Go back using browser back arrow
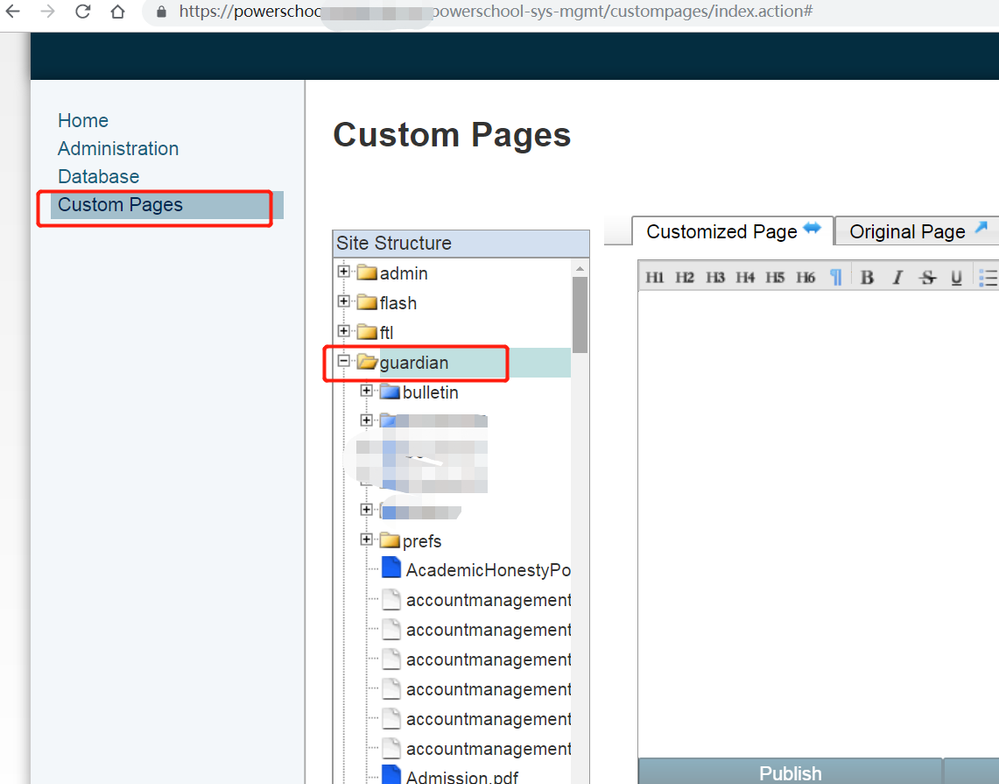 click(13, 11)
